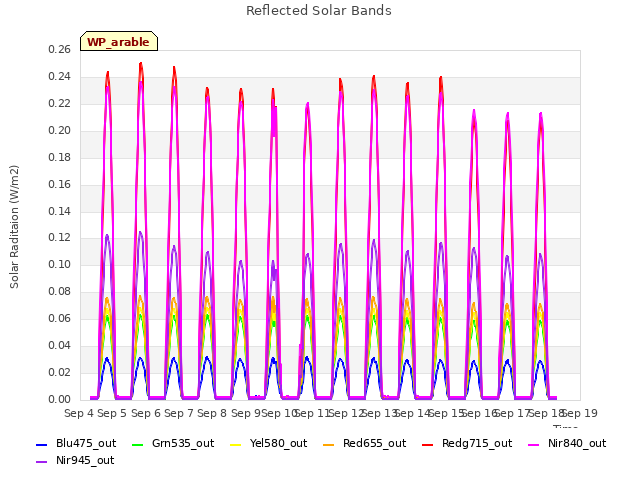
Task: Click the Grn535_out legend color marker
Action: (x=138, y=445)
